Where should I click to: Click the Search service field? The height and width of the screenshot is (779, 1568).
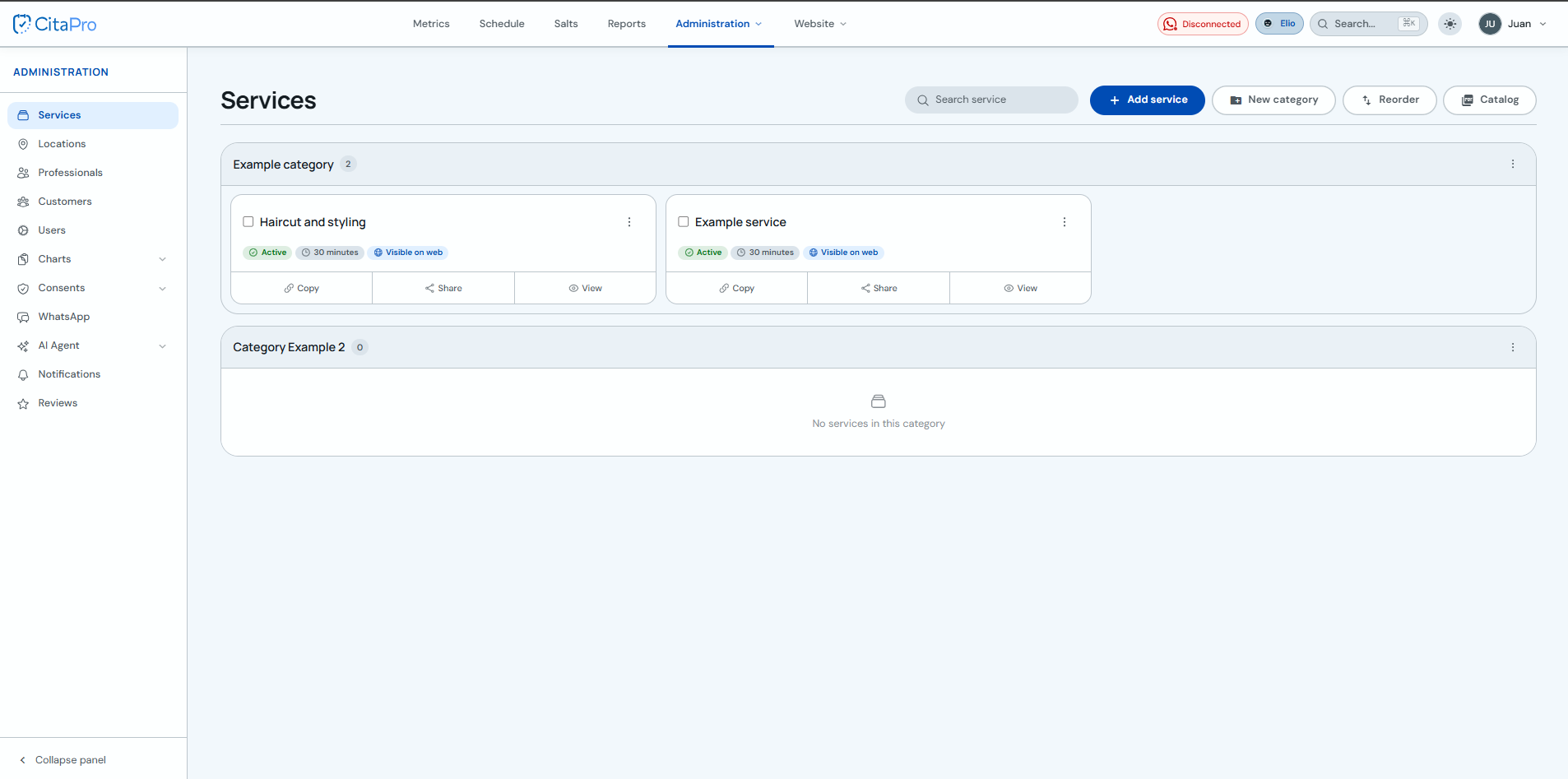[991, 100]
